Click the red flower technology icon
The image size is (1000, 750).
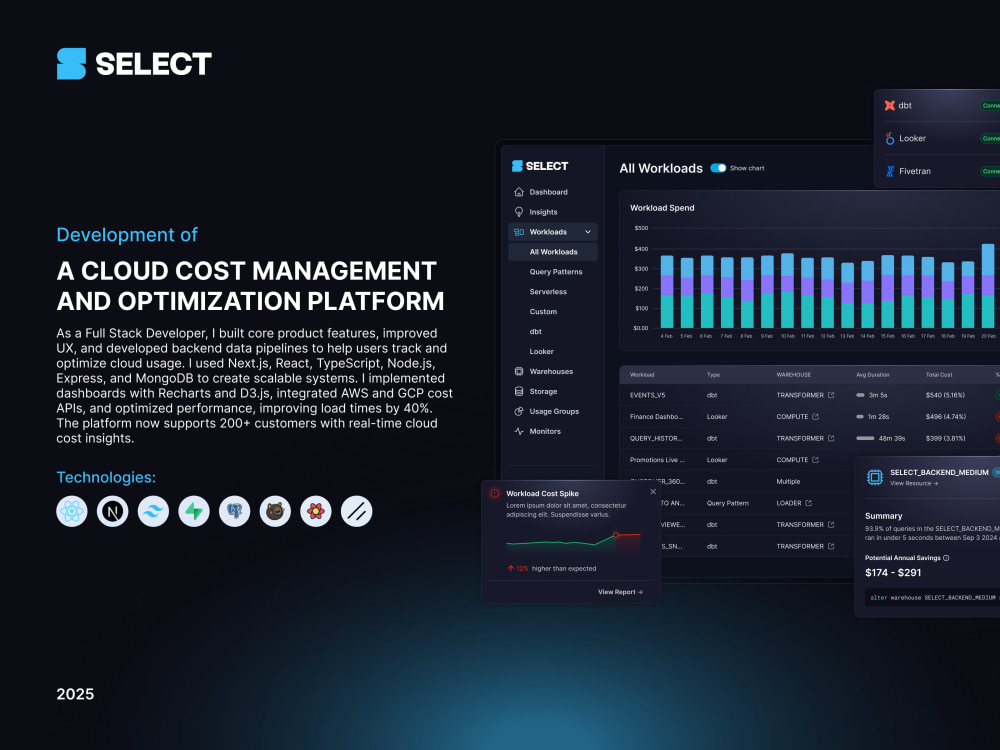[316, 511]
